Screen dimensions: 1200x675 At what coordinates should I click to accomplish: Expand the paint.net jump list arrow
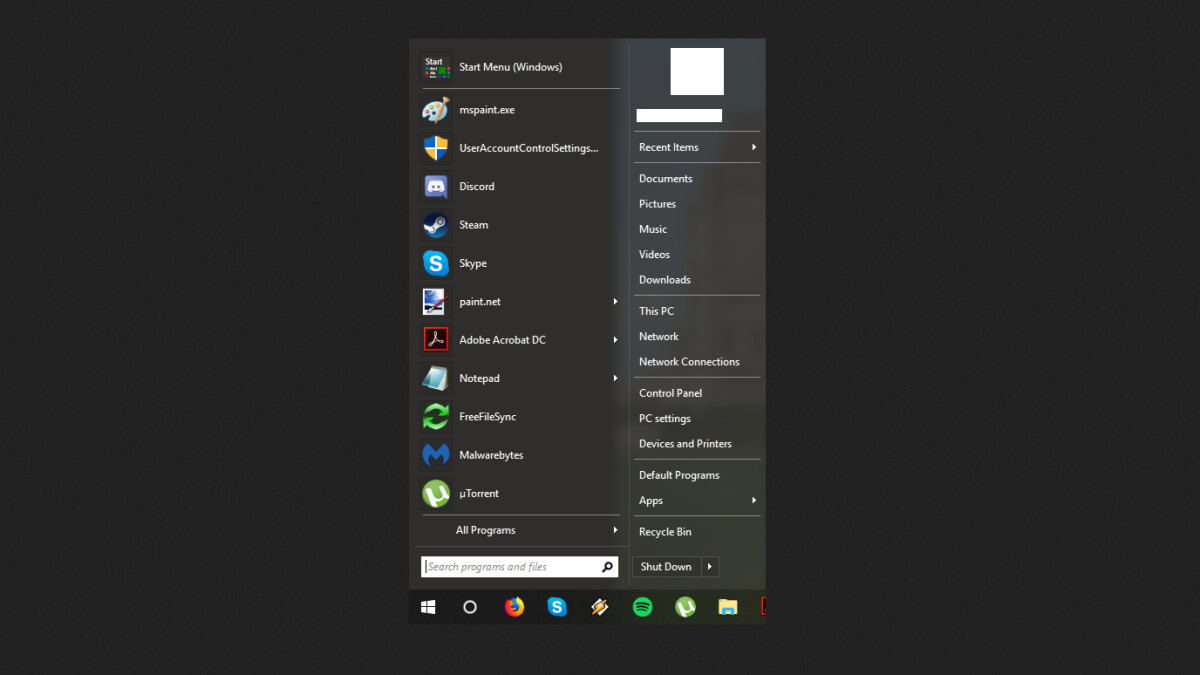616,301
